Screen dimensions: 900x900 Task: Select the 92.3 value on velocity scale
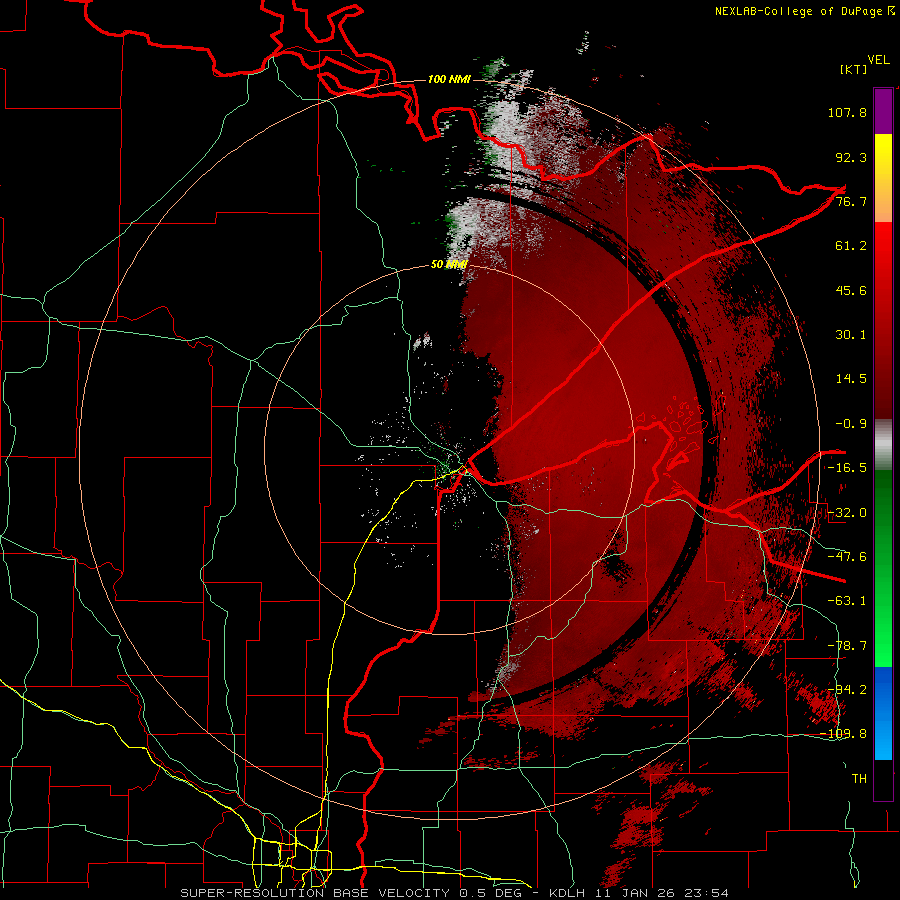[x=851, y=157]
